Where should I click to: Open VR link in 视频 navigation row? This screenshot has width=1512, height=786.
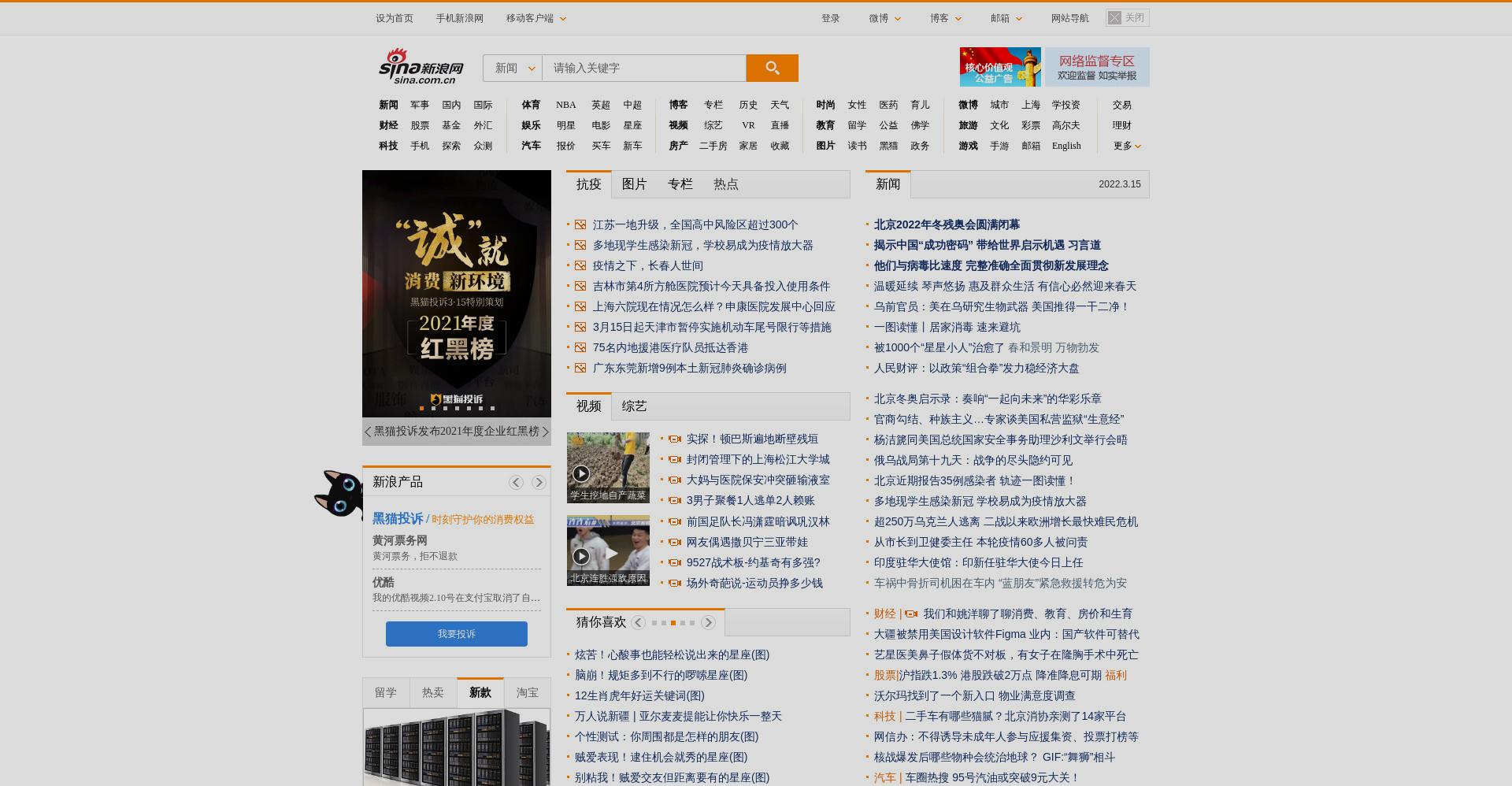click(x=748, y=125)
